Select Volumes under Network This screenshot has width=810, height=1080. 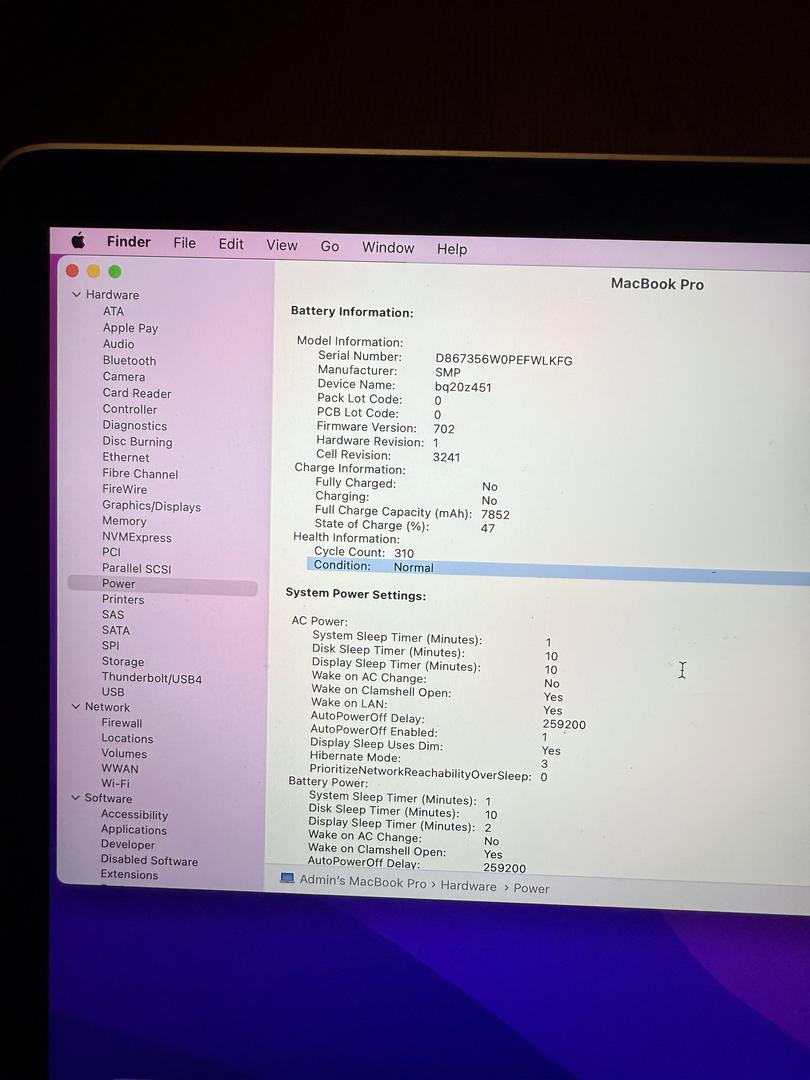coord(124,753)
